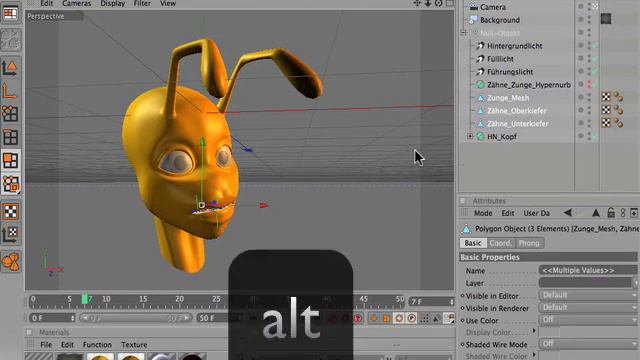Collapse the Null-Objekt group

(x=464, y=33)
